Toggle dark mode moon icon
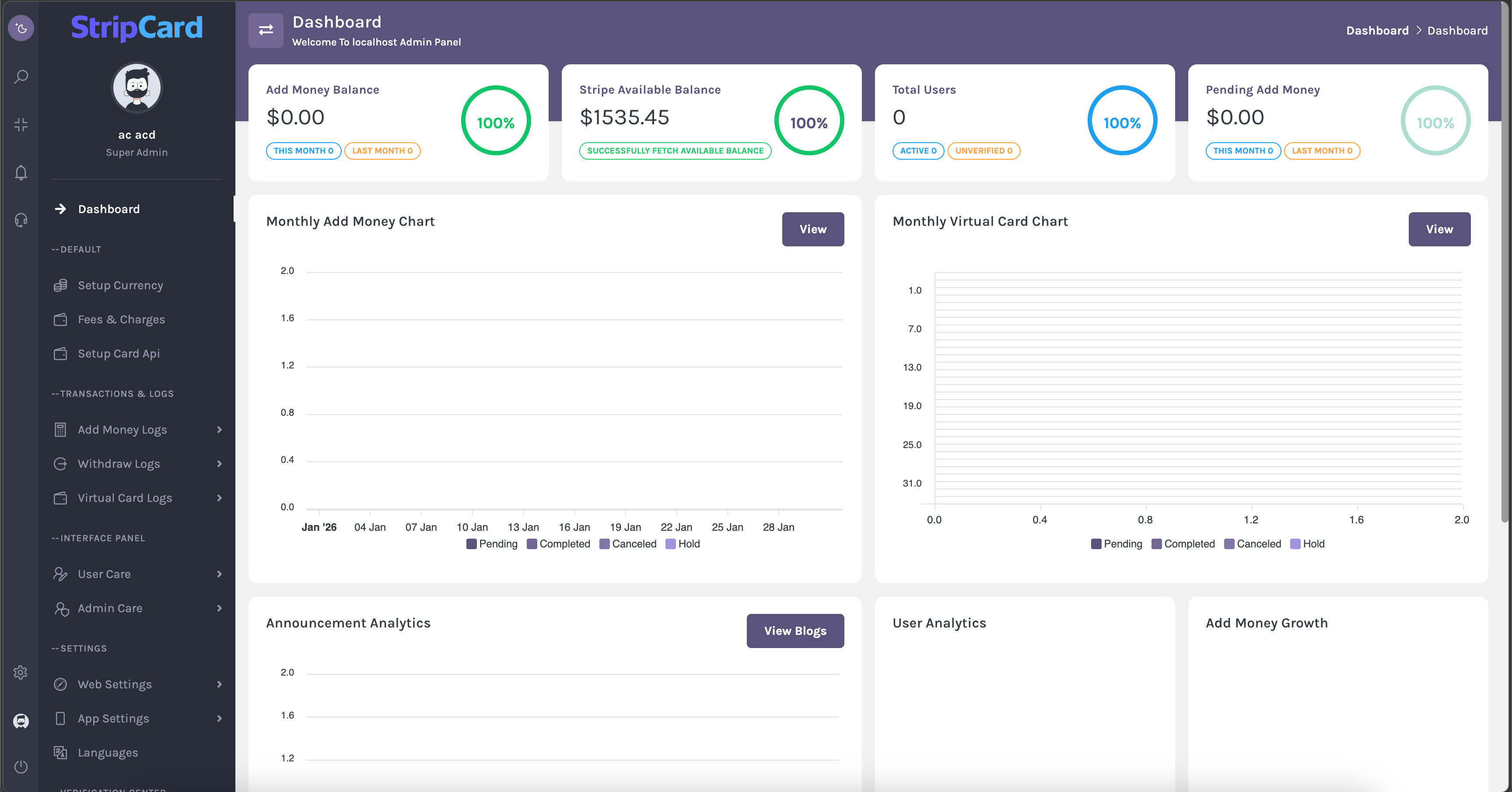The height and width of the screenshot is (792, 1512). point(21,28)
